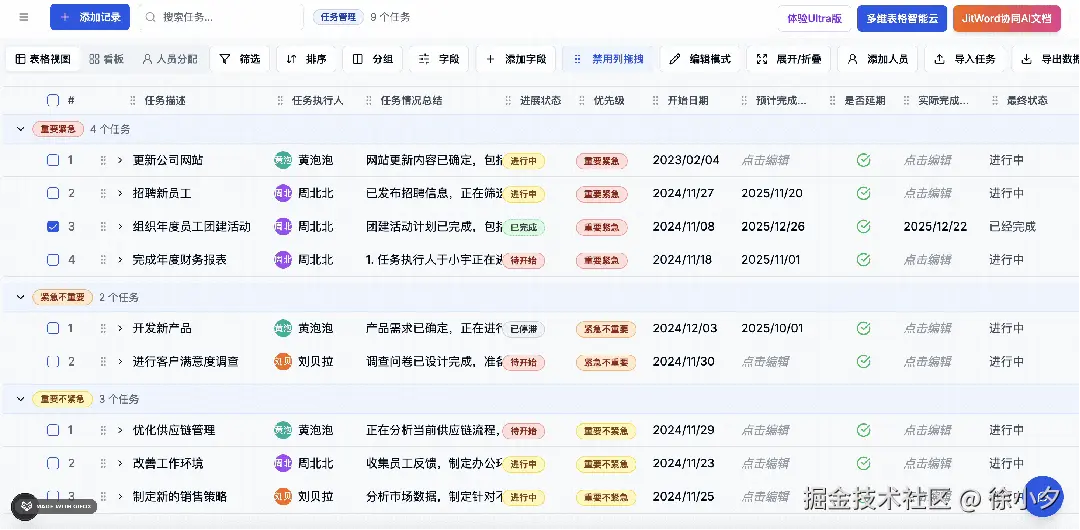Focus the 搜索任务 search field
This screenshot has width=1080, height=530.
pyautogui.click(x=220, y=17)
